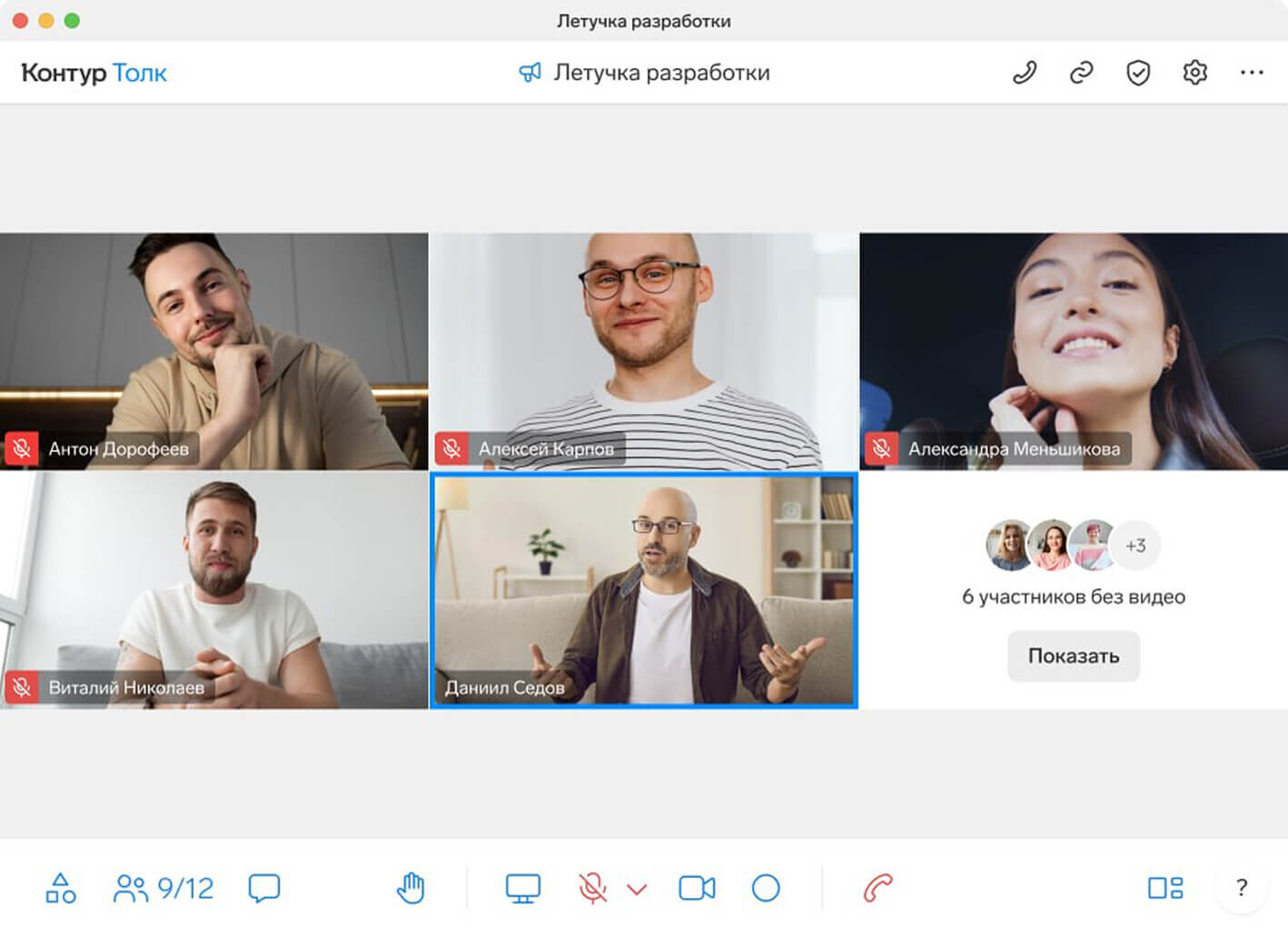The height and width of the screenshot is (937, 1288).
Task: Click the Летучка разработки meeting title in header
Action: (x=662, y=73)
